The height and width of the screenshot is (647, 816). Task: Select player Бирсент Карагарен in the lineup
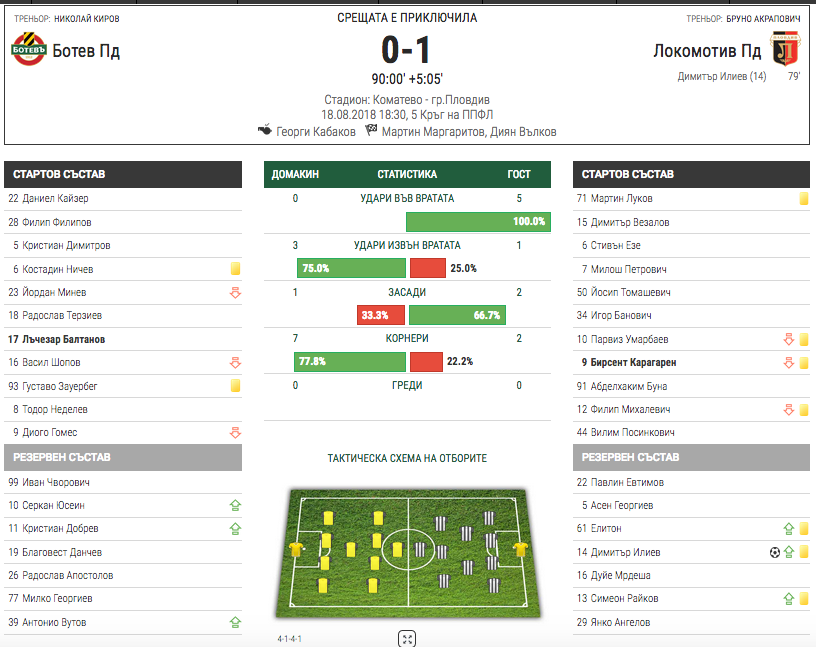click(629, 362)
